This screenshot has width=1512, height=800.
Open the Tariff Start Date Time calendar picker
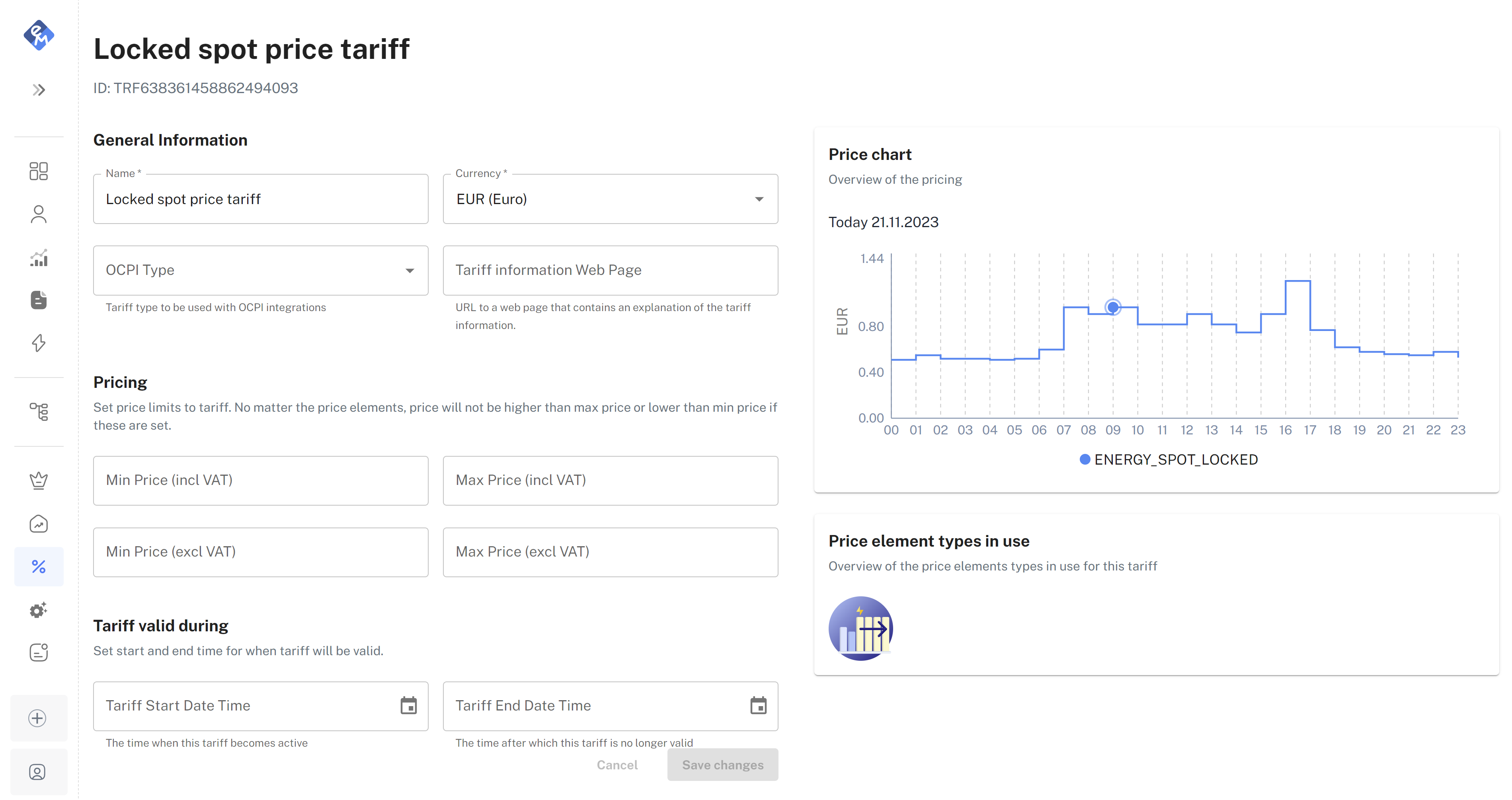pyautogui.click(x=409, y=706)
